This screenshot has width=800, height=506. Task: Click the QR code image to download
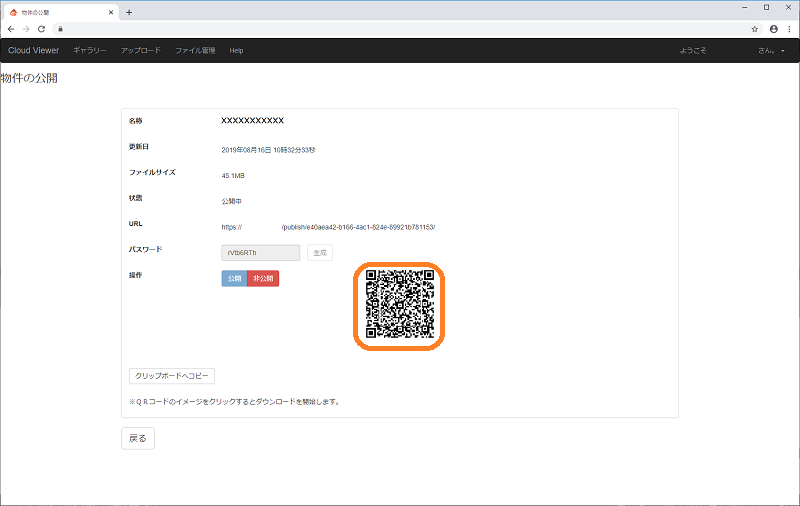click(x=400, y=304)
